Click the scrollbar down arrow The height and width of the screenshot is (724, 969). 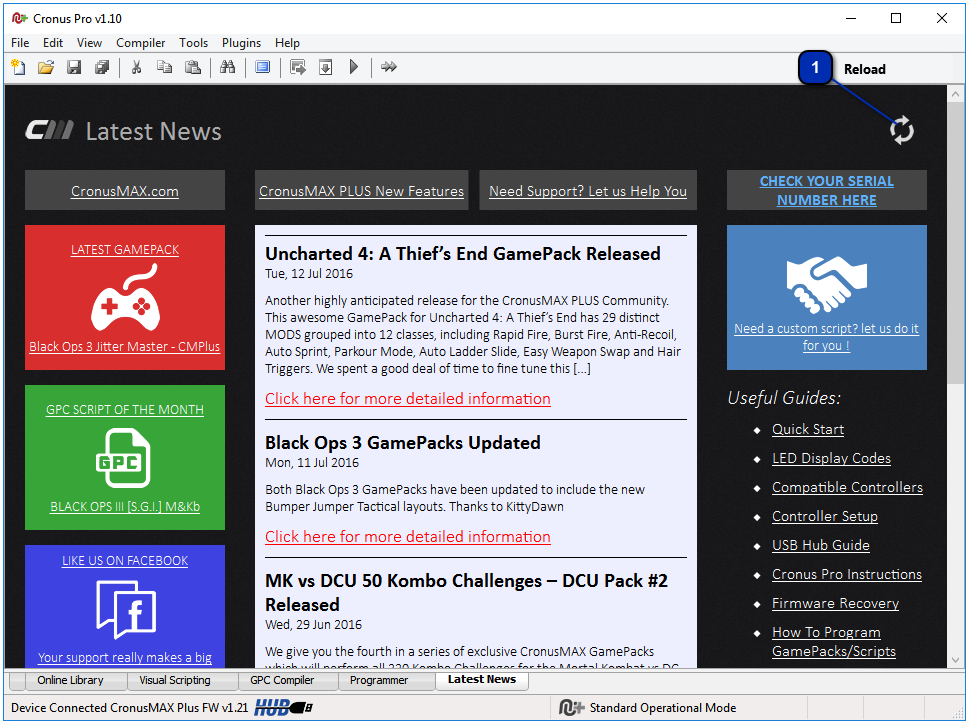(x=955, y=659)
